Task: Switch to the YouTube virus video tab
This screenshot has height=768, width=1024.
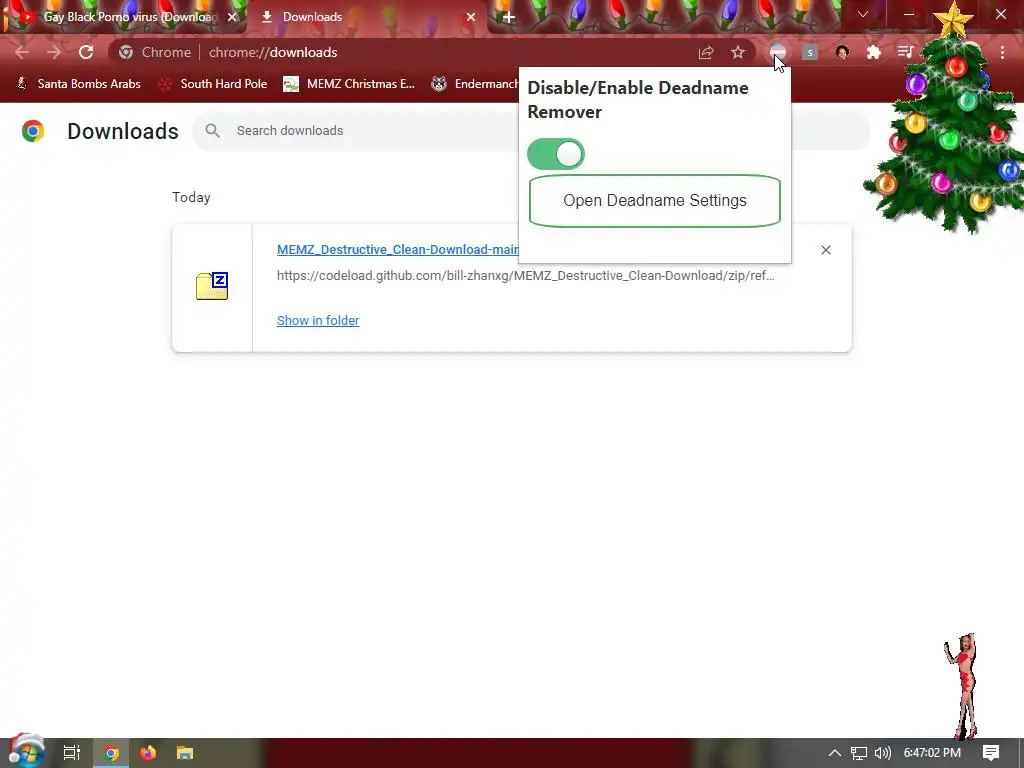Action: pyautogui.click(x=124, y=17)
